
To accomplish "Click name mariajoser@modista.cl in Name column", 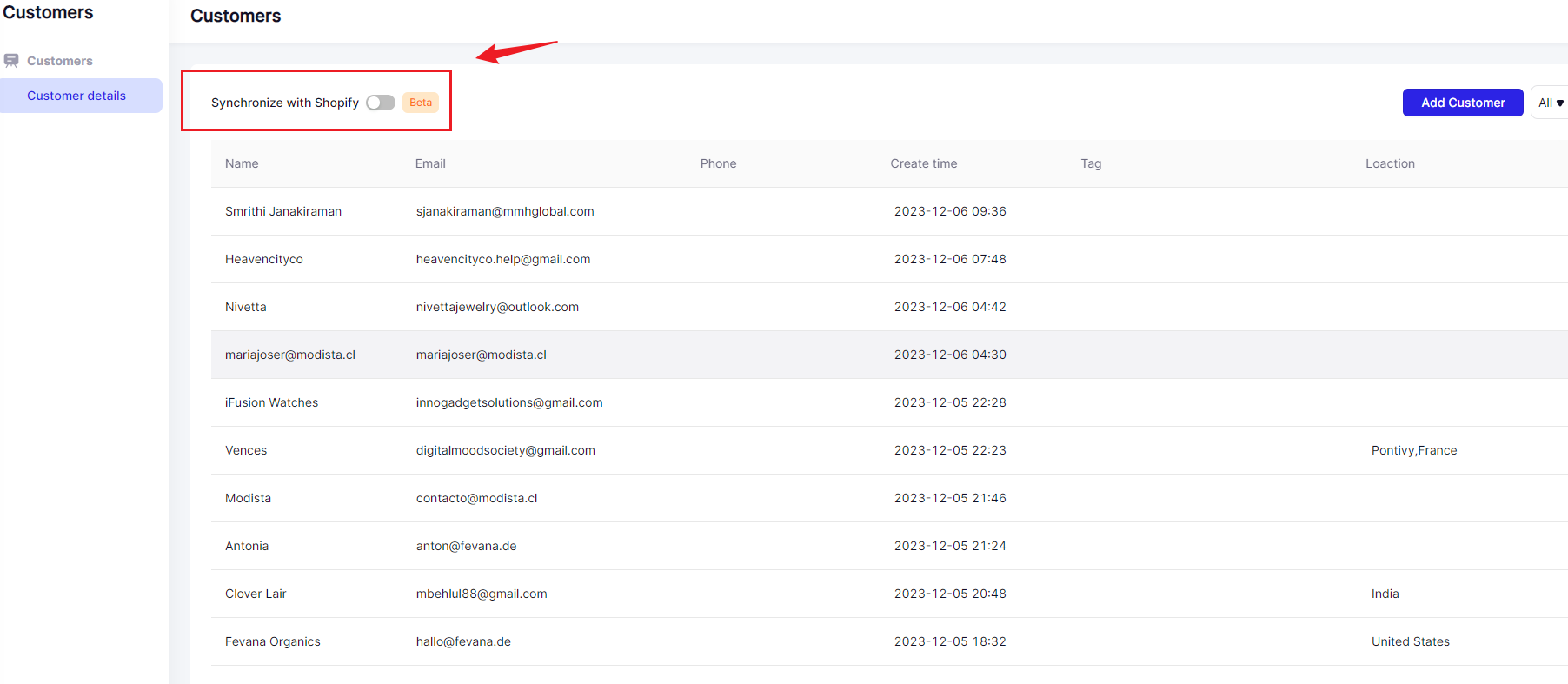I will tap(290, 355).
